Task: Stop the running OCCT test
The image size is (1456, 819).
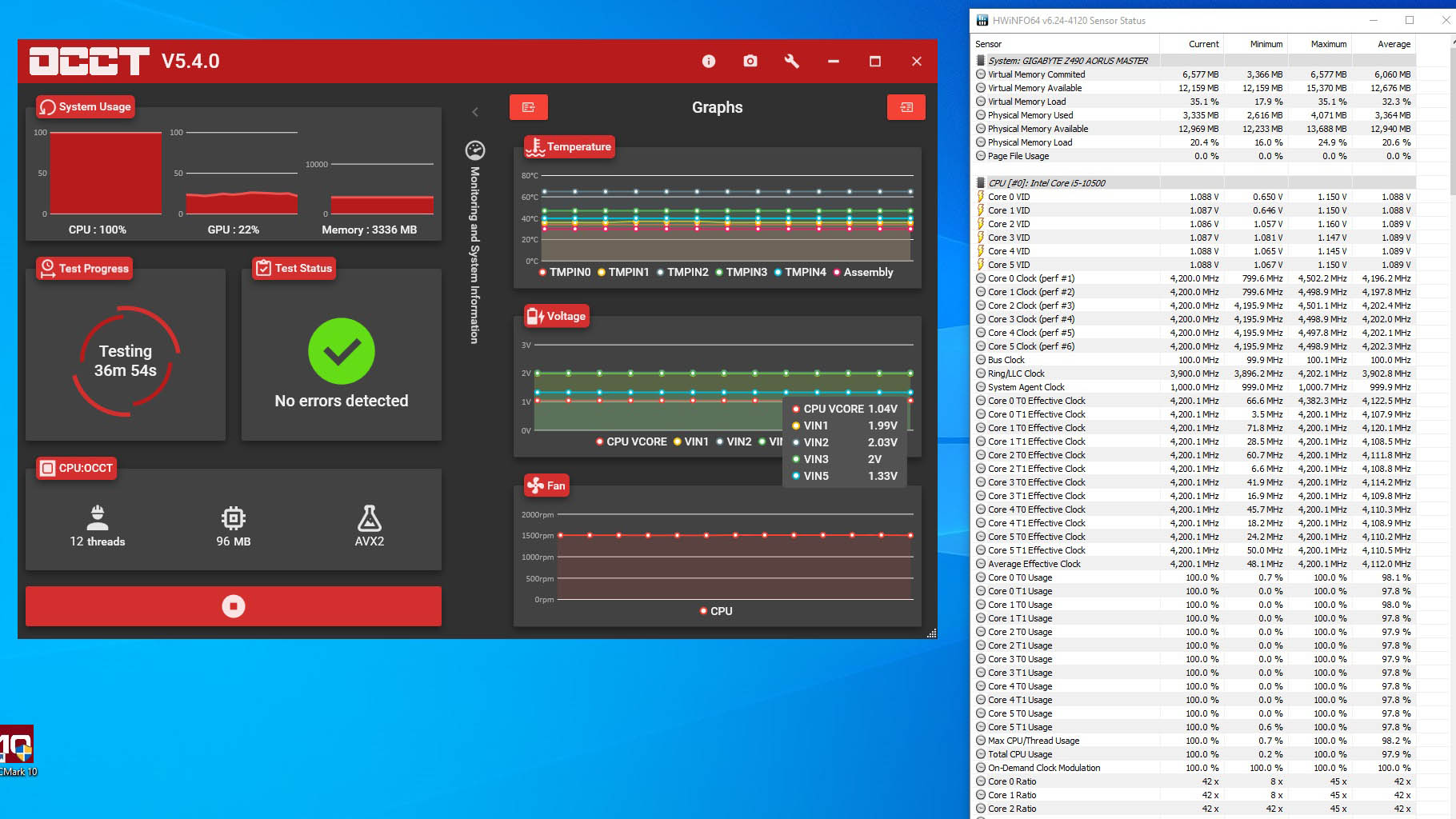Action: (x=234, y=606)
